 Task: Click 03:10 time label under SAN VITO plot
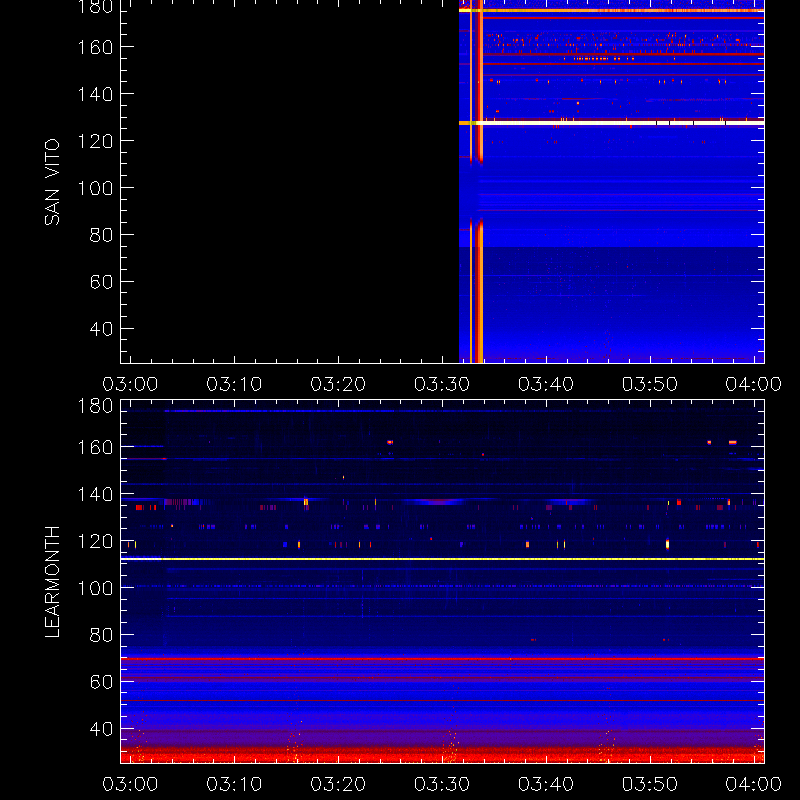click(234, 384)
